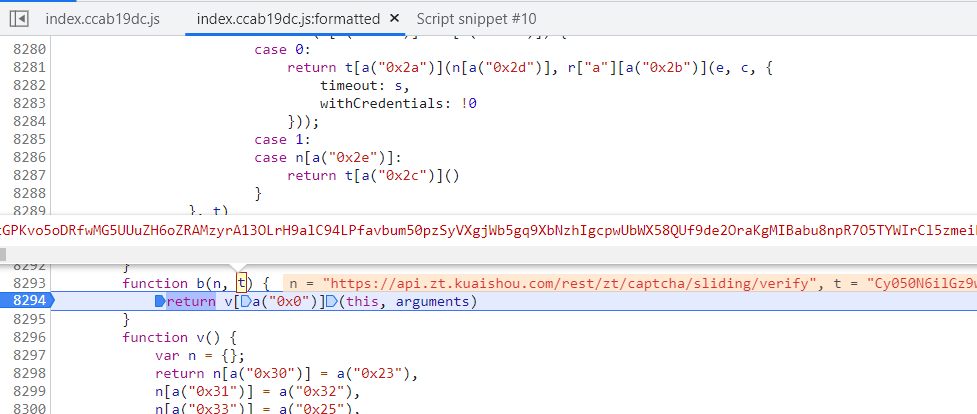Image resolution: width=977 pixels, height=414 pixels.
Task: Click the text "timeout: s,"
Action: 365,85
